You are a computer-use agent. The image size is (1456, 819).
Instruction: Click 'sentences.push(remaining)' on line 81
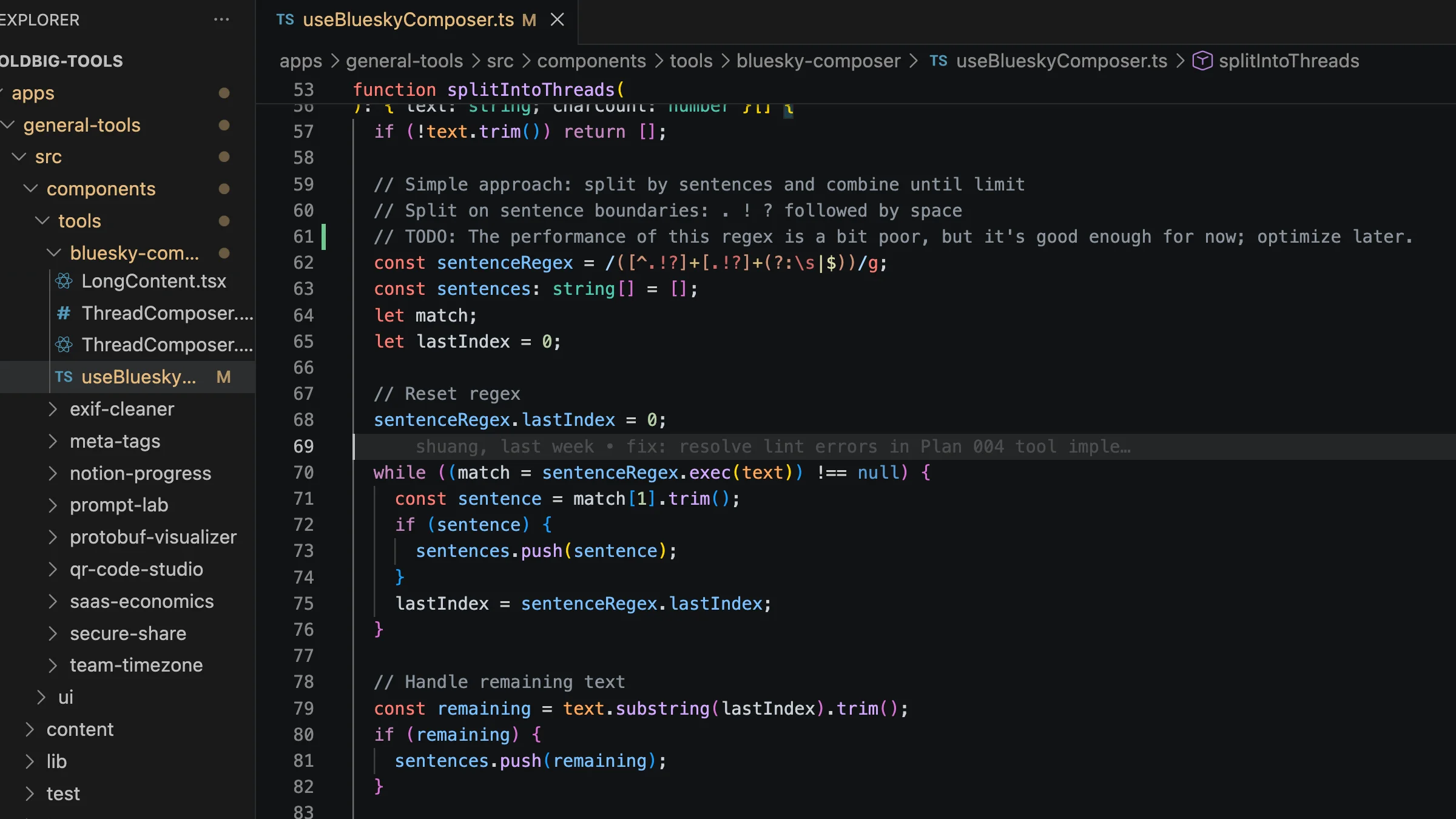pos(530,761)
